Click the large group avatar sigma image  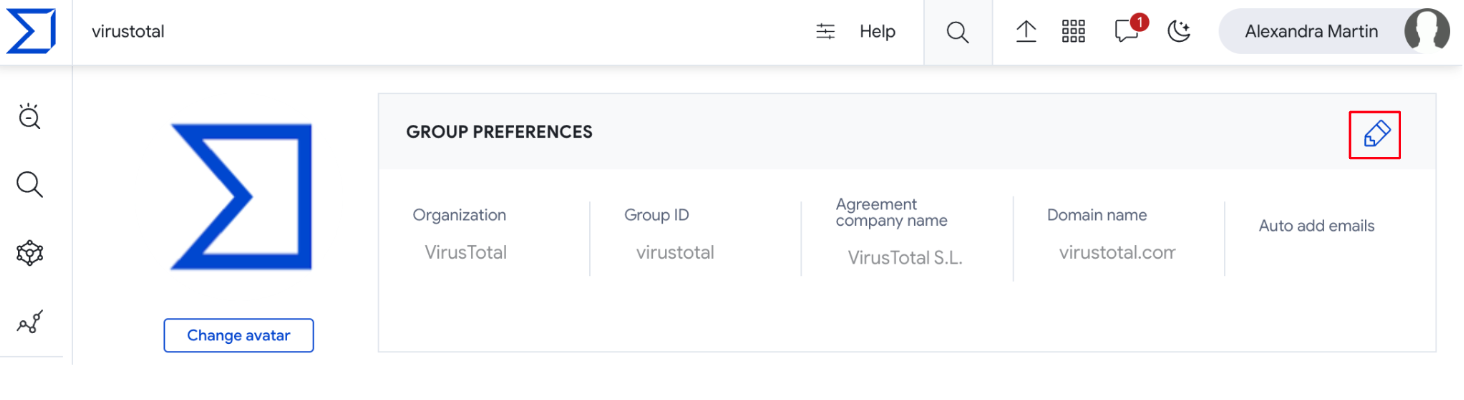tap(241, 197)
